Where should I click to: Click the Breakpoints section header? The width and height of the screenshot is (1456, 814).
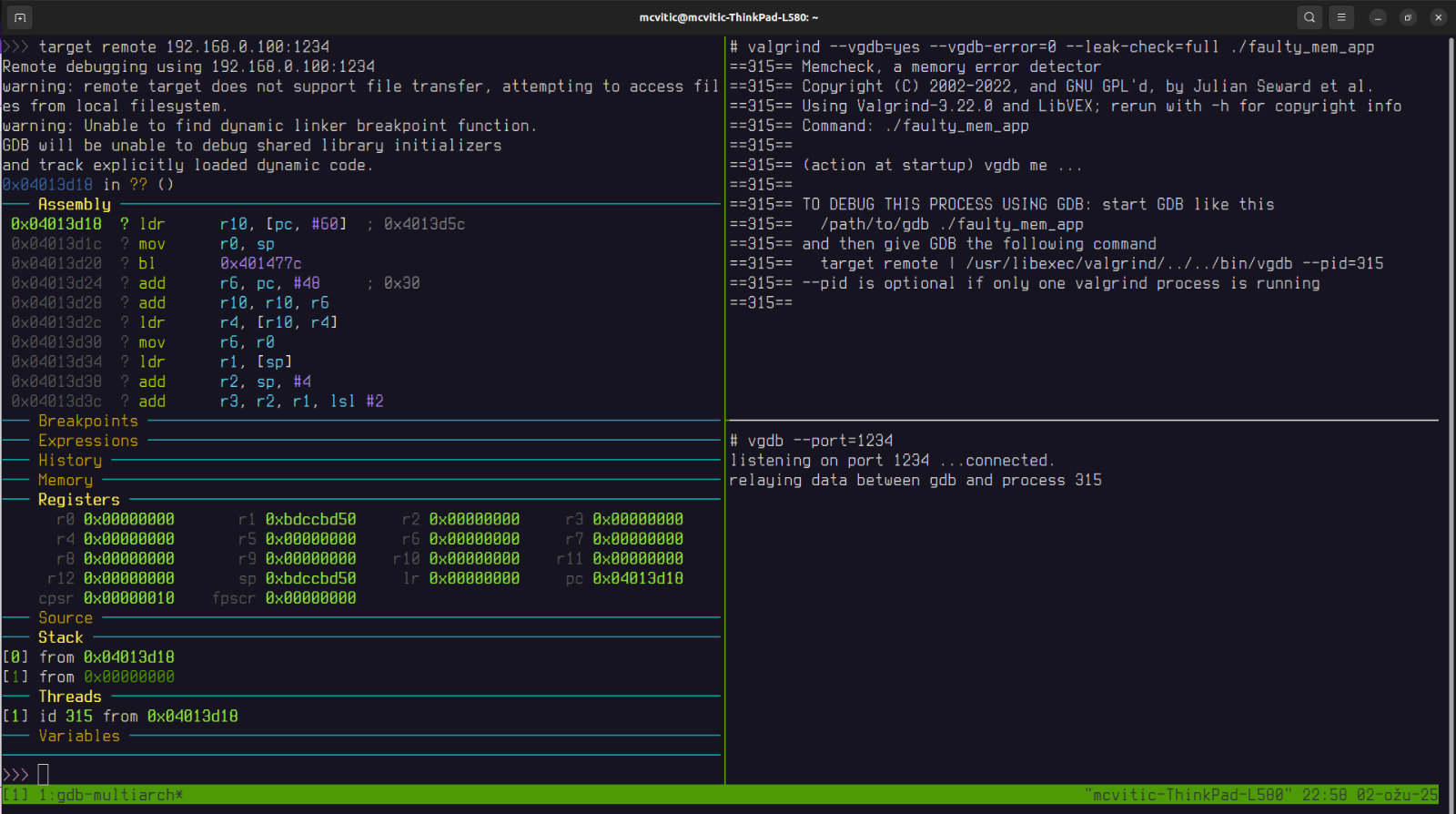(87, 421)
